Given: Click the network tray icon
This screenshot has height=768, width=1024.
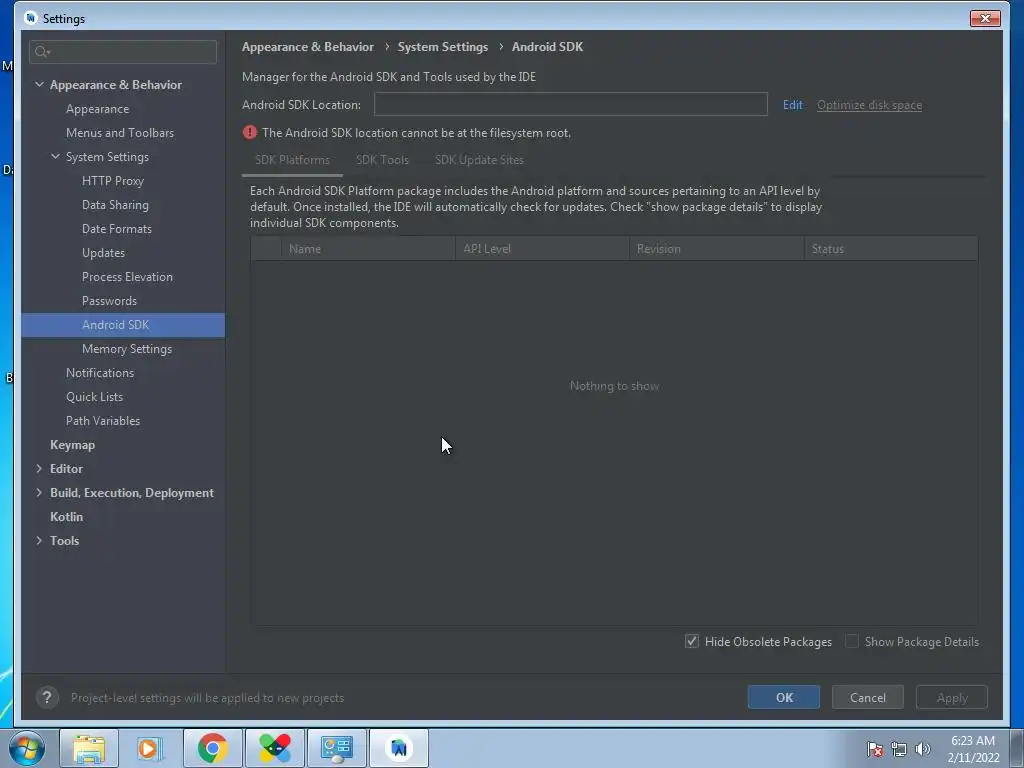Looking at the screenshot, I should click(899, 749).
